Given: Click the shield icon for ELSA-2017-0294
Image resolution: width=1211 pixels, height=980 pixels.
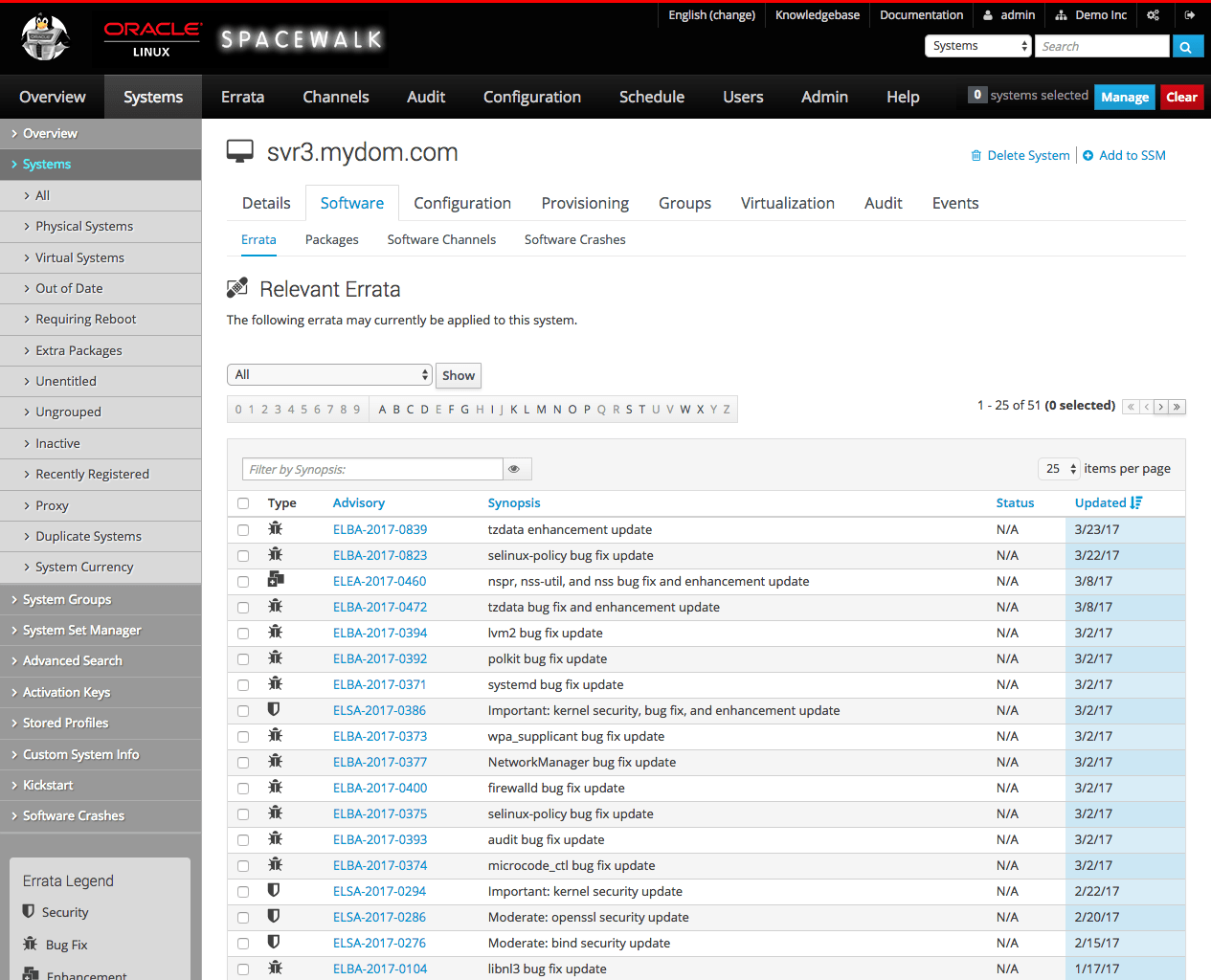Looking at the screenshot, I should coord(274,890).
